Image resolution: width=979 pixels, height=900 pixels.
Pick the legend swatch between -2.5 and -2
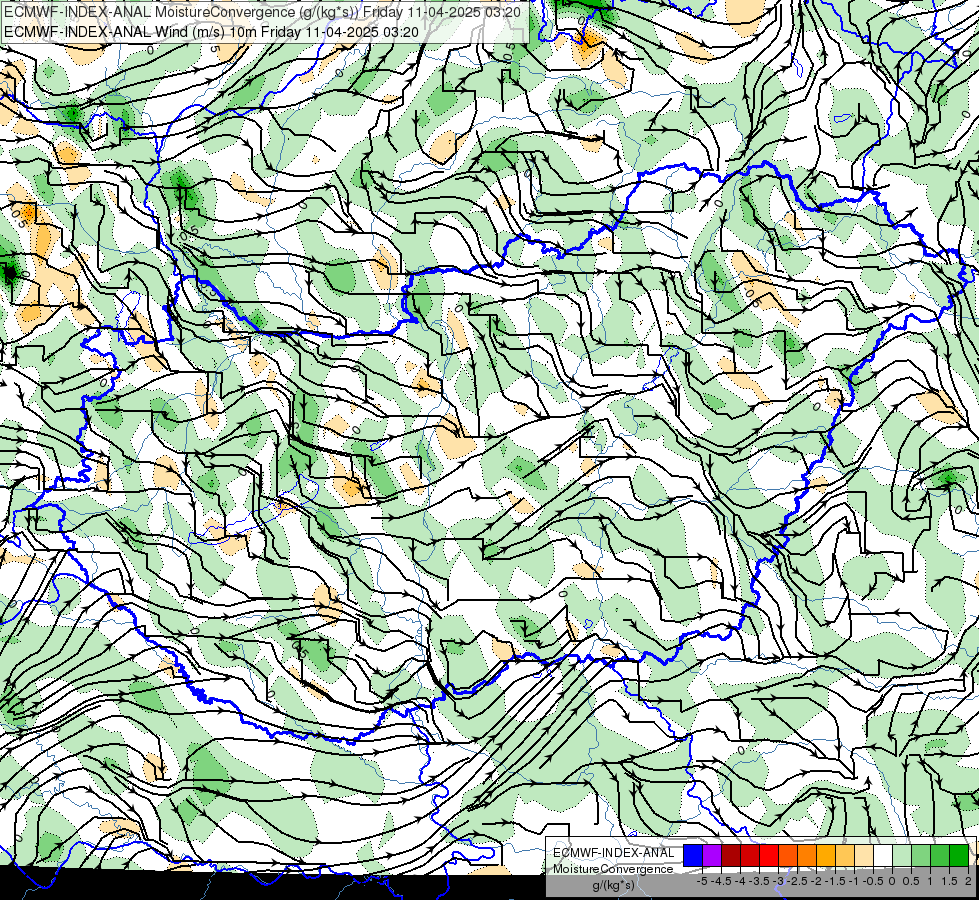tap(788, 855)
